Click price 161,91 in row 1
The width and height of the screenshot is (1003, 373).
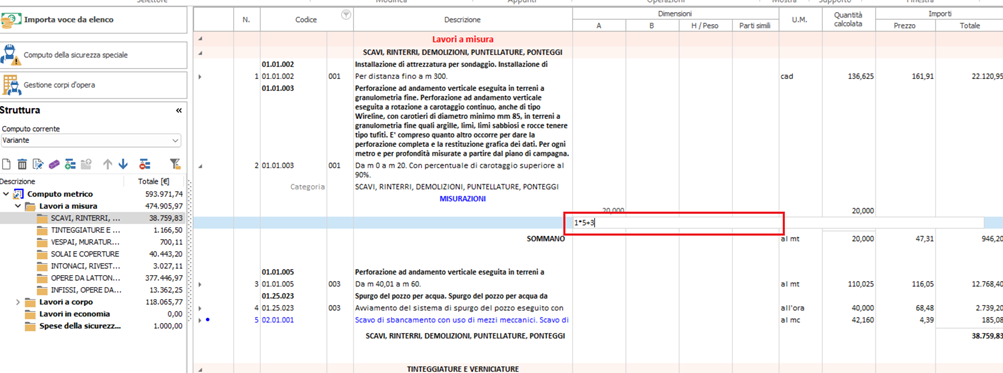(x=922, y=76)
